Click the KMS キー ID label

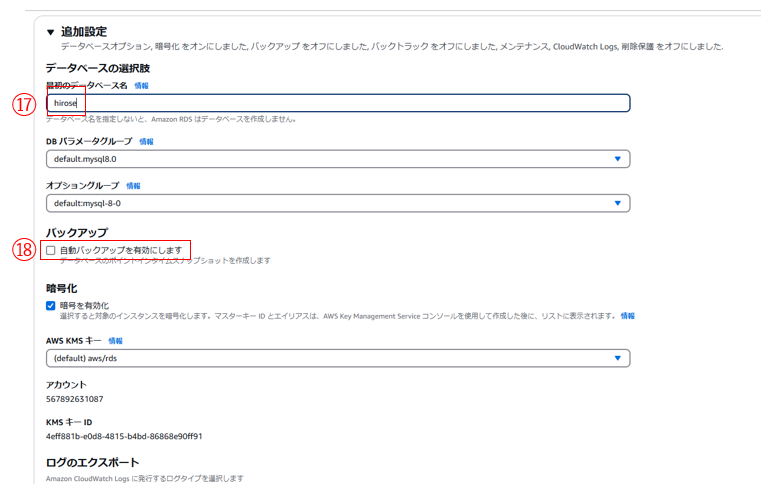pos(69,422)
